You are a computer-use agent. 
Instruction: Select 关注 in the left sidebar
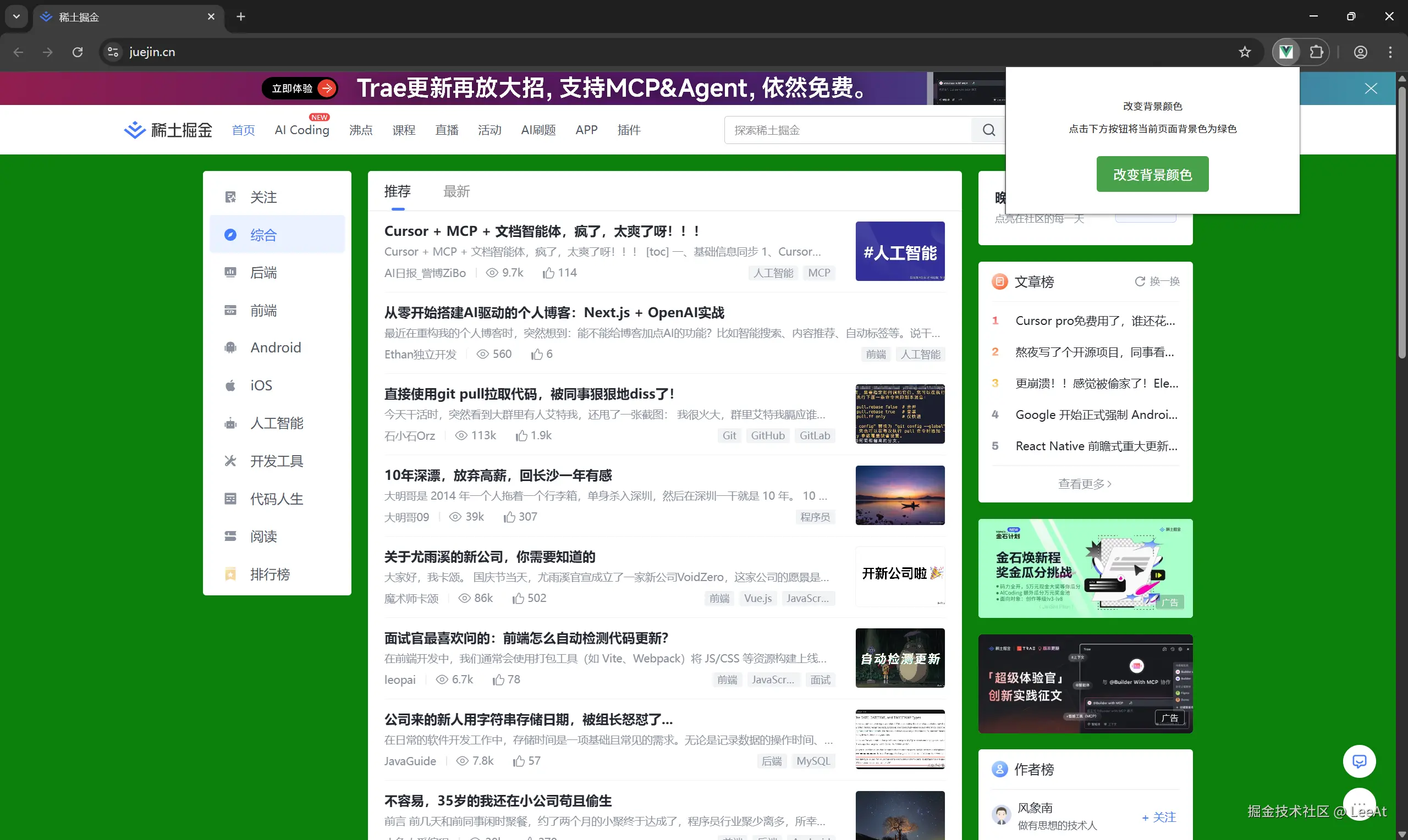(x=277, y=197)
